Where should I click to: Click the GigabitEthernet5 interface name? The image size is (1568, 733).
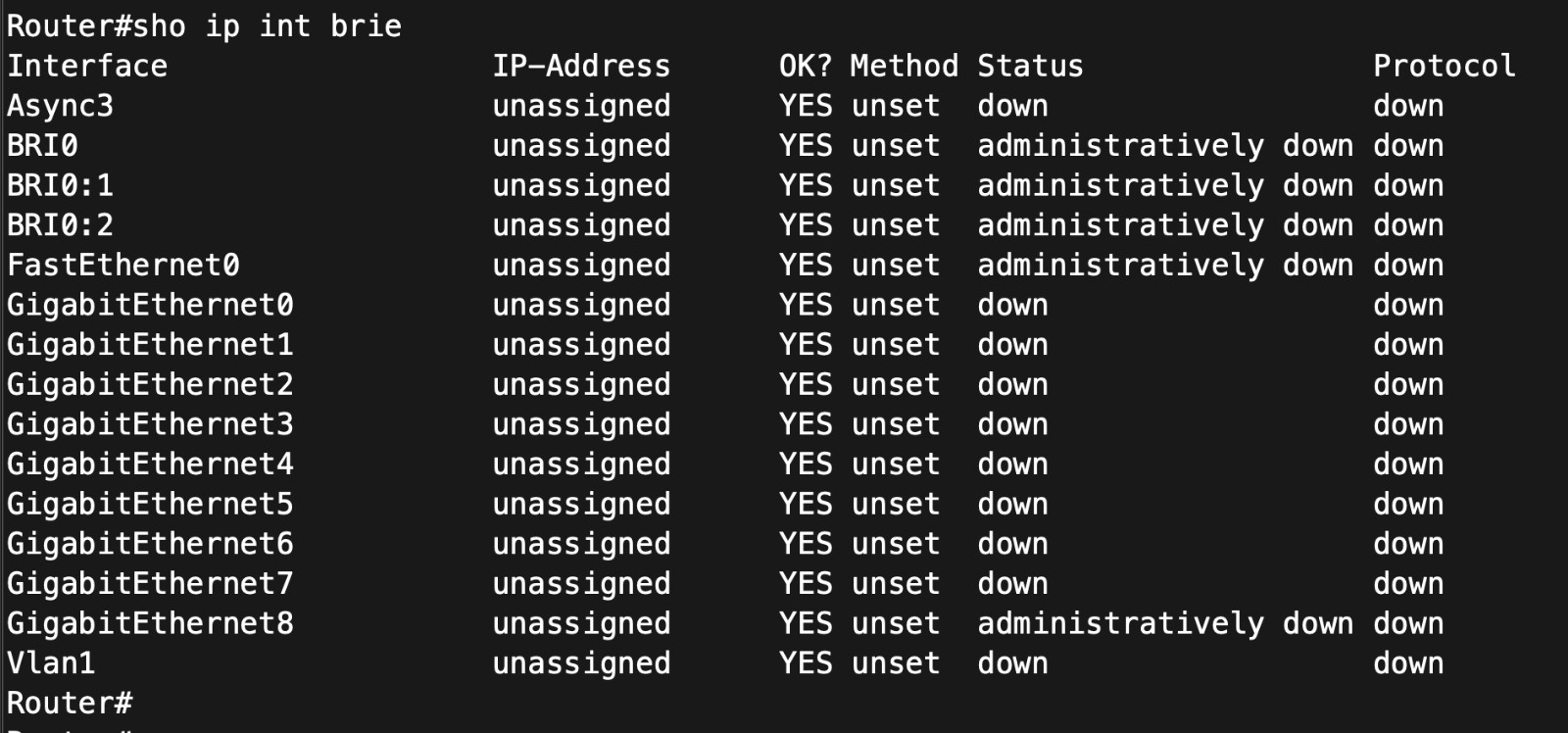150,505
